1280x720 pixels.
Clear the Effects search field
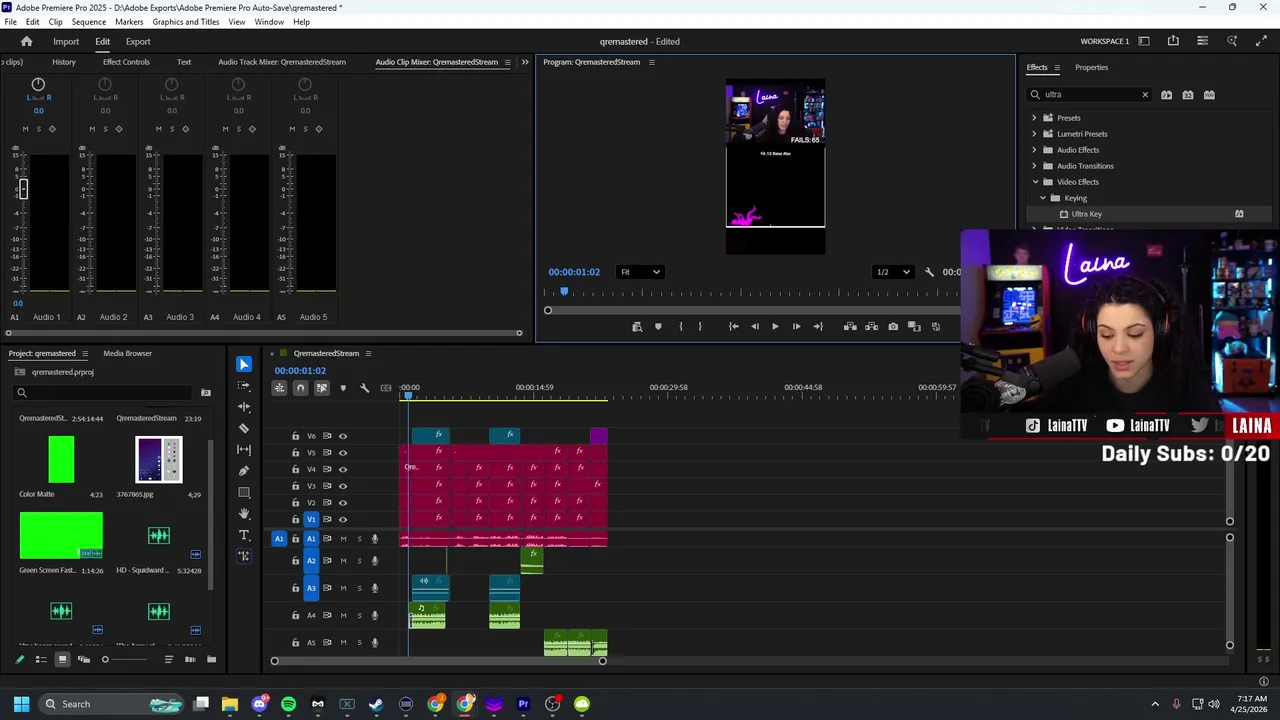pos(1145,95)
